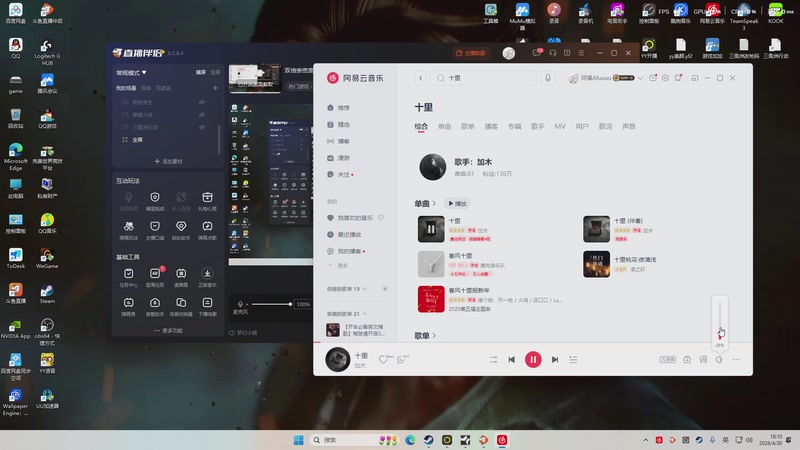The image size is (800, 450).
Task: Collapse the 收藏的歌单 21 section
Action: [347, 314]
